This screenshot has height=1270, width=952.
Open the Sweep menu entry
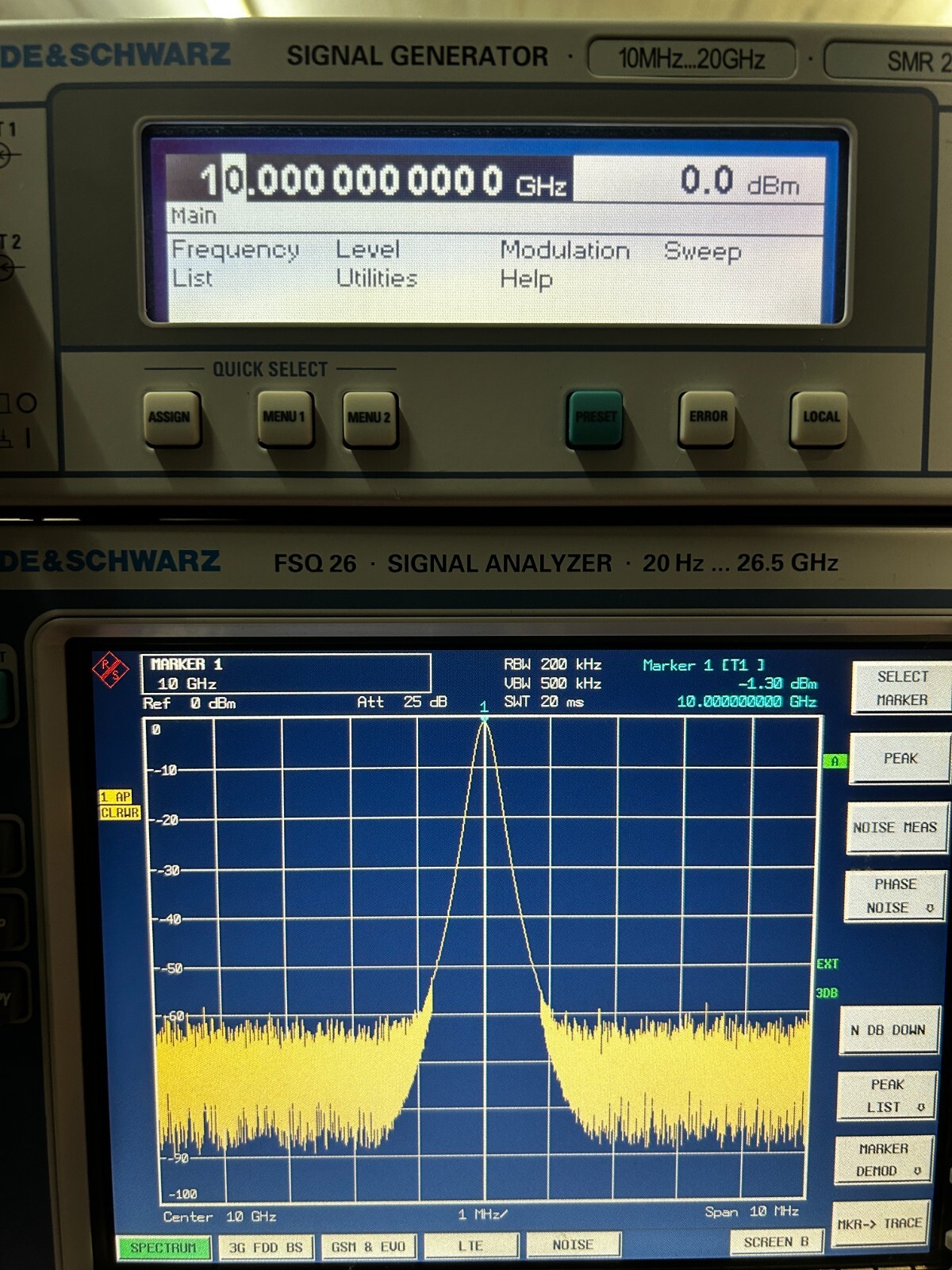703,251
